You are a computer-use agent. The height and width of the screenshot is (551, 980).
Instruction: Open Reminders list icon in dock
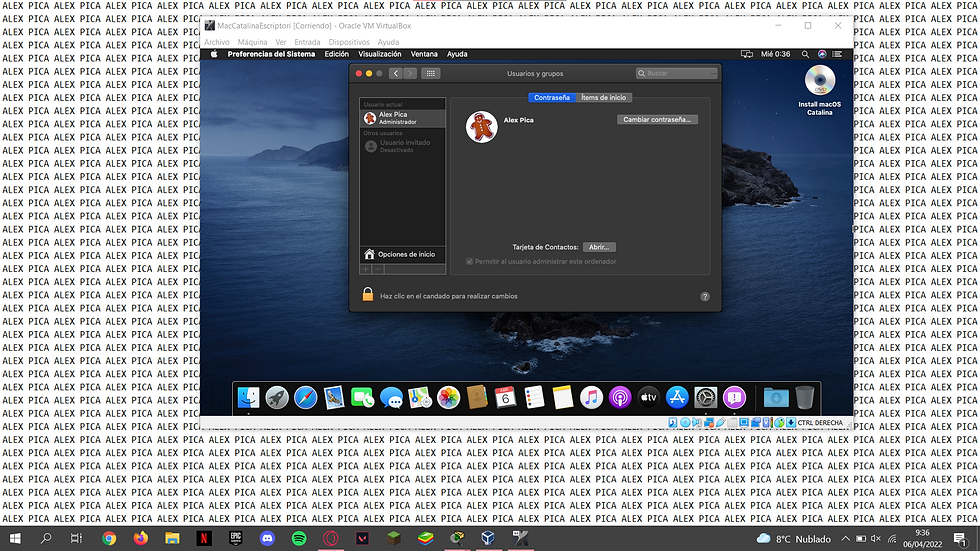534,397
